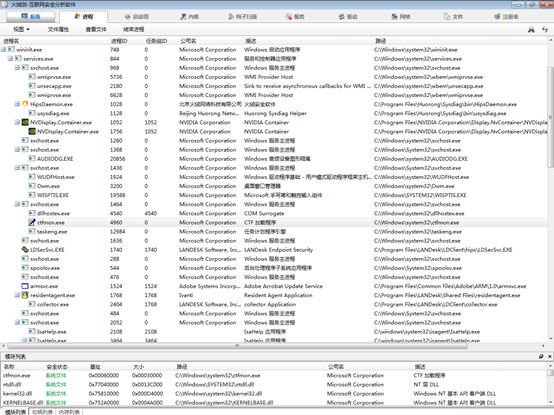Screen dimensions: 554x415
Task: Switch to the 驱动 tab
Action: (x=348, y=17)
